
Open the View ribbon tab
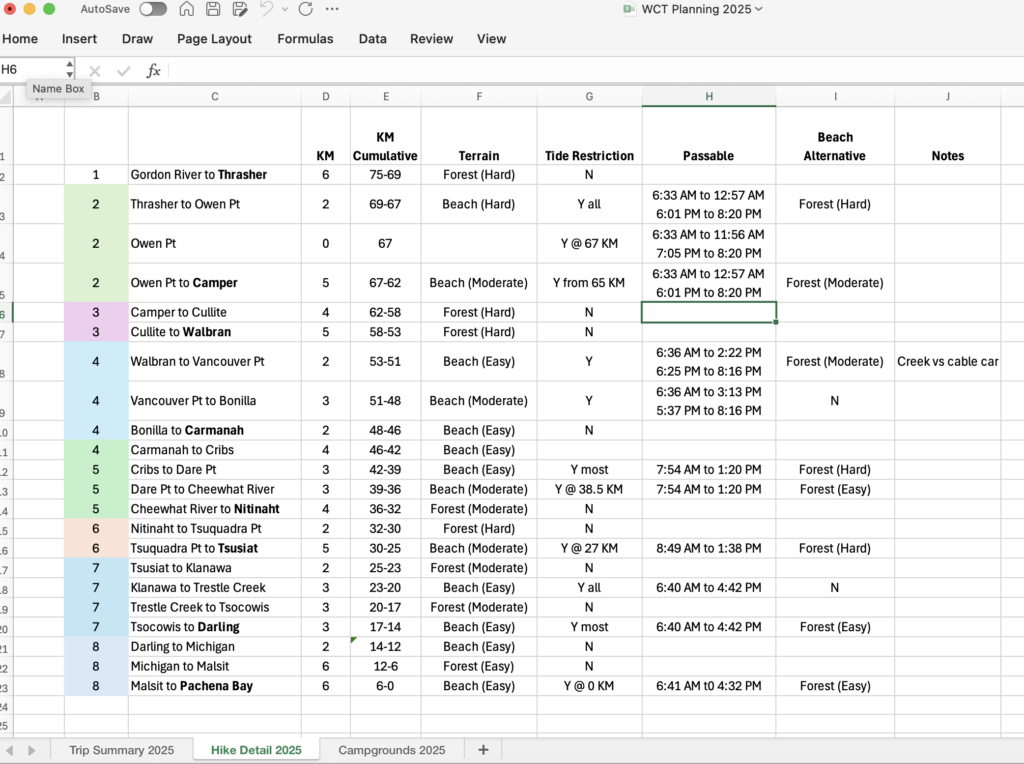point(491,39)
